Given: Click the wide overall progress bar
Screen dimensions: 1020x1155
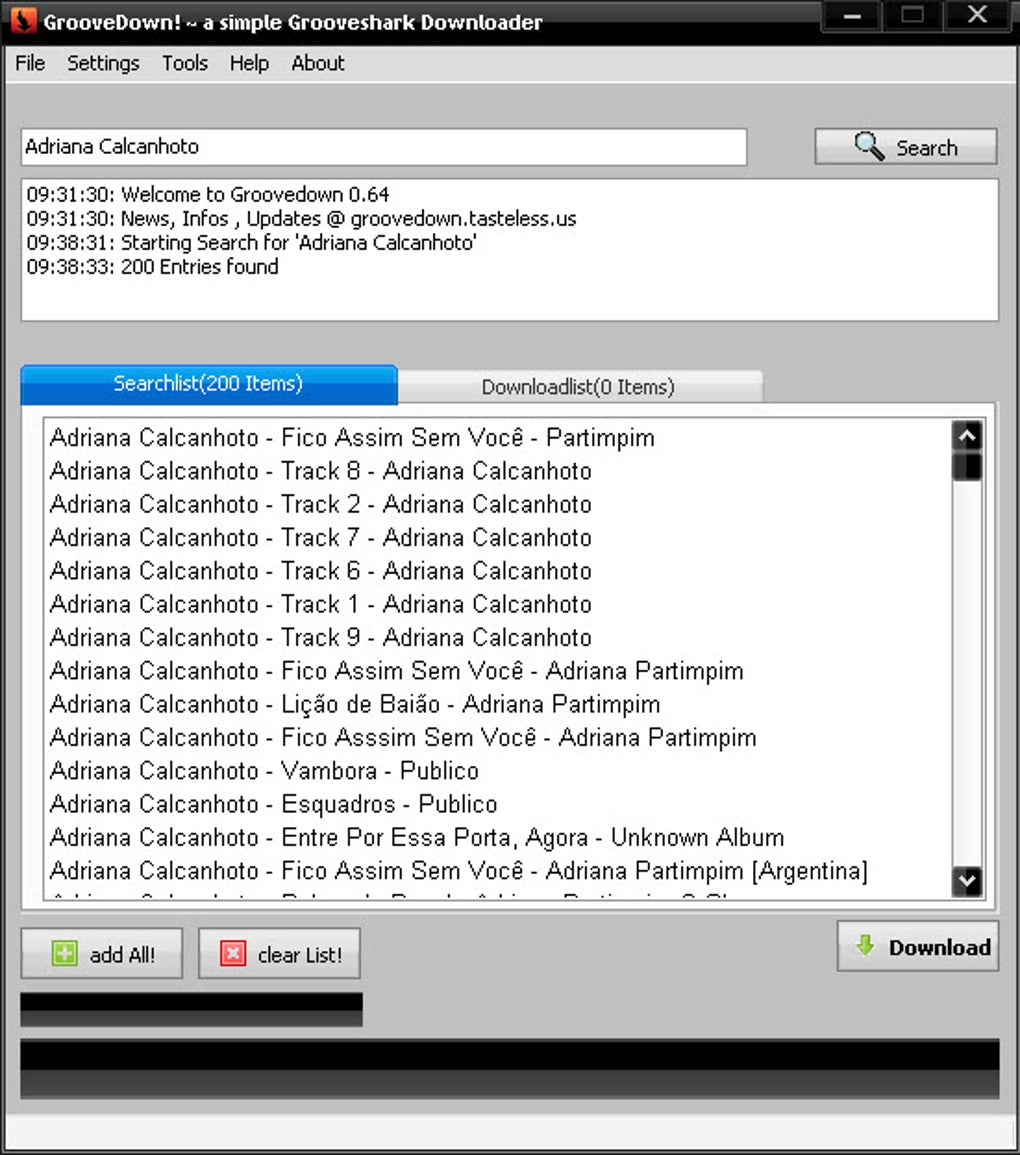Looking at the screenshot, I should pos(510,1069).
